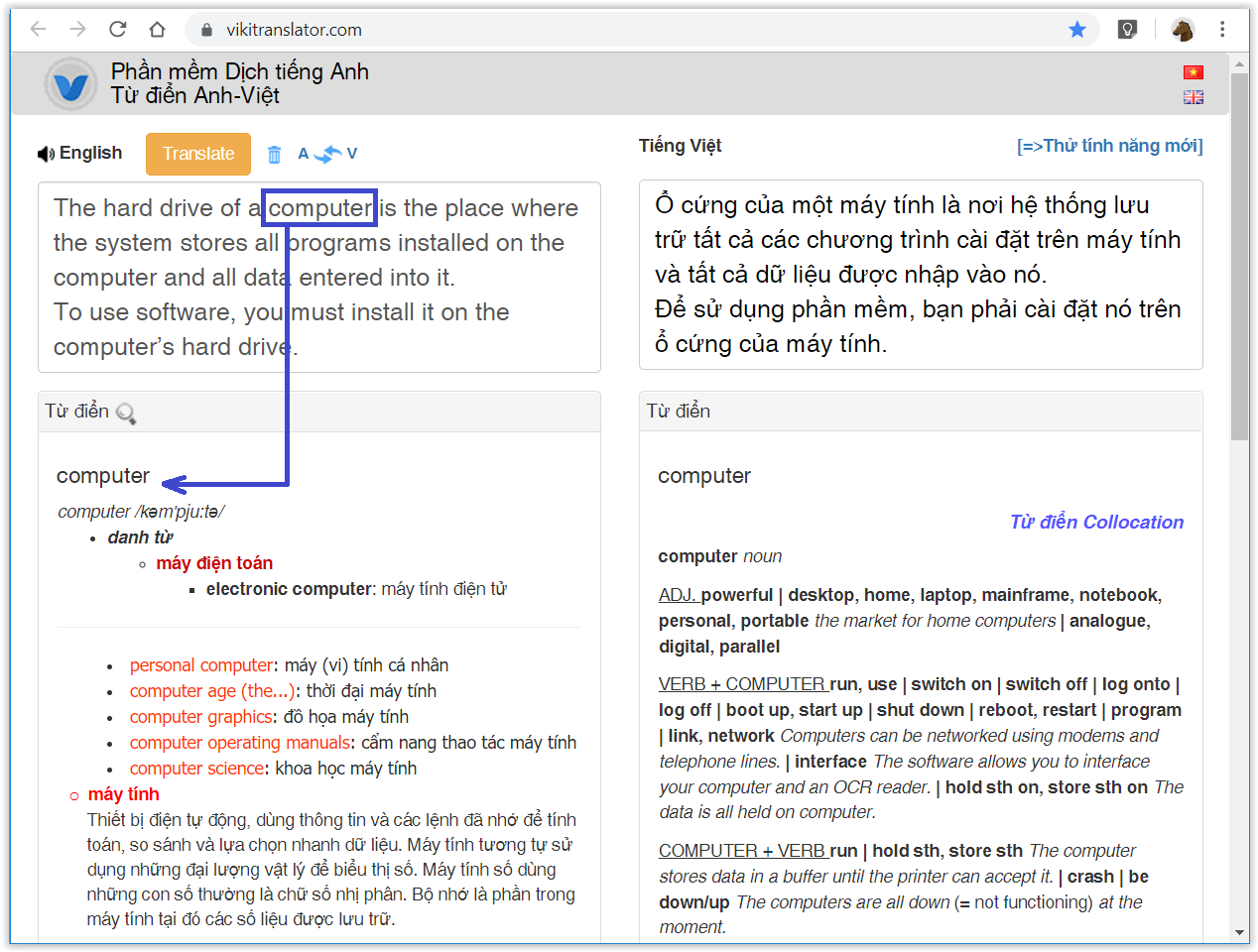Go to browser home page

(x=157, y=30)
